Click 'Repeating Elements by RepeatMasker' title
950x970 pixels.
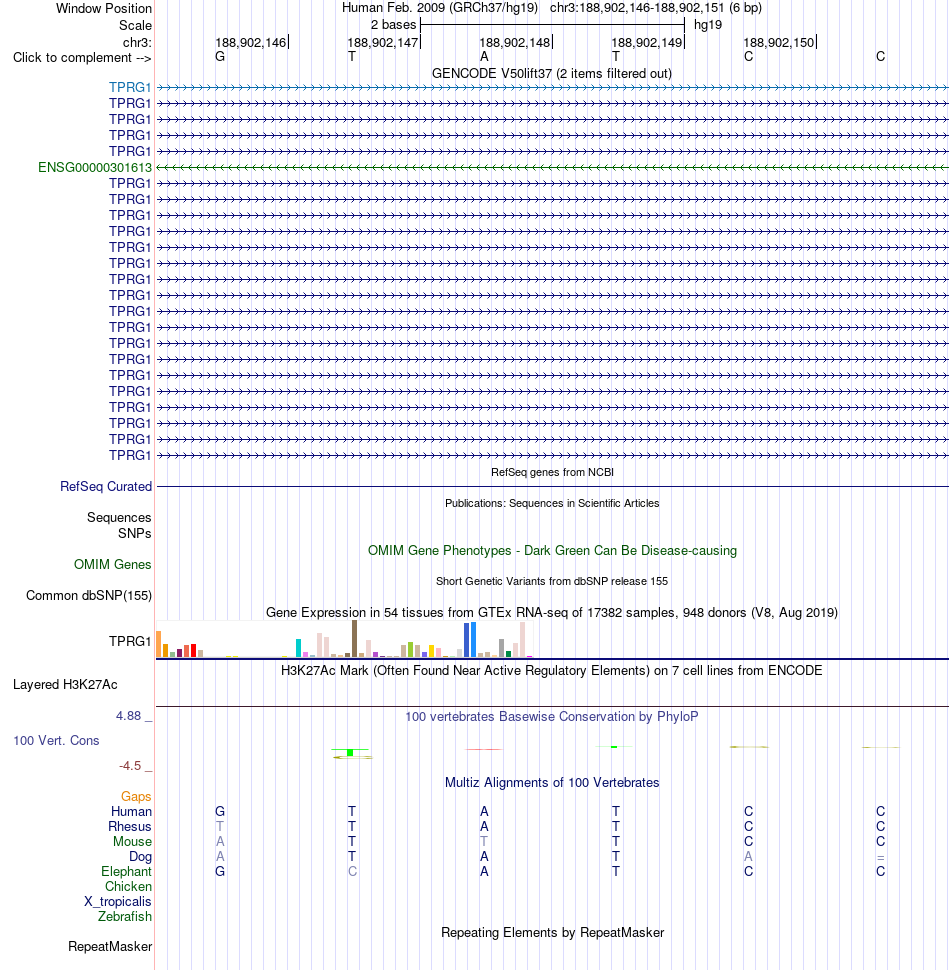pos(552,932)
